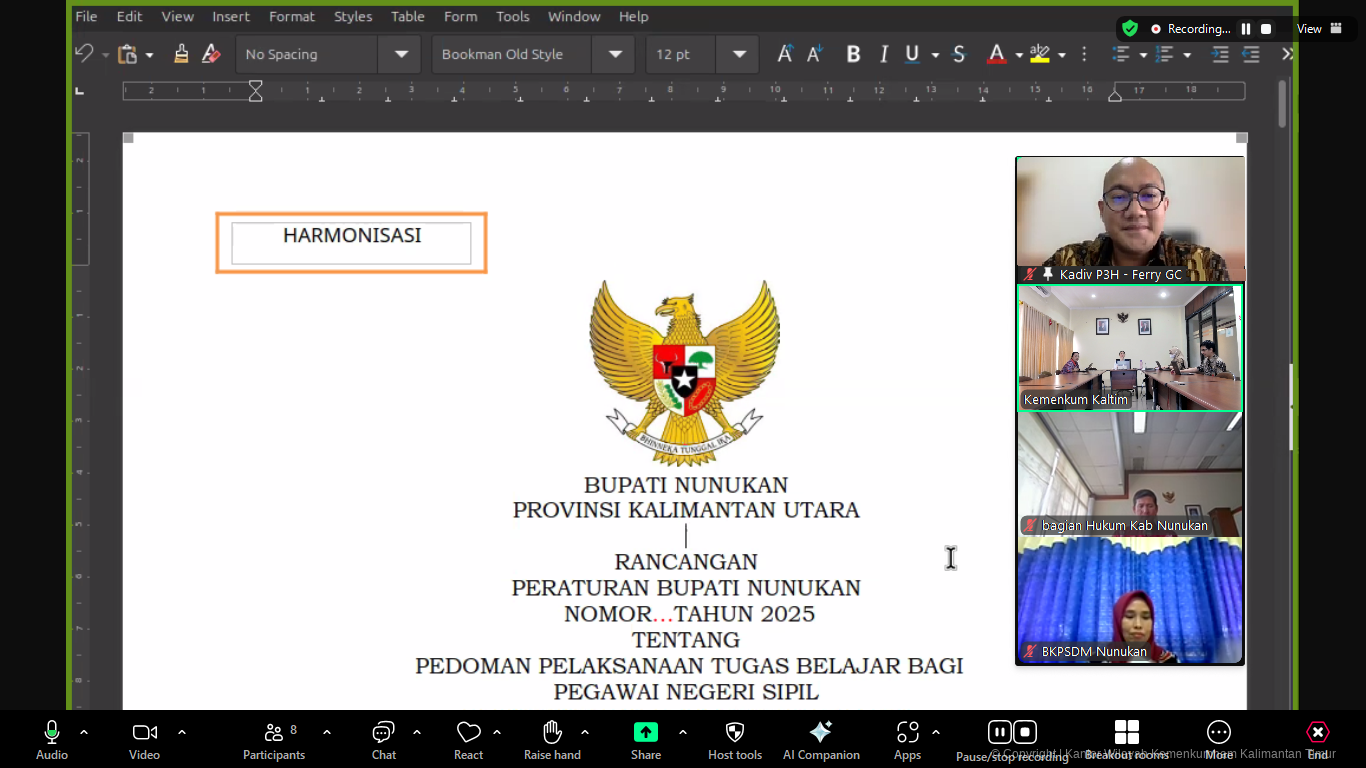1366x768 pixels.
Task: Click the toolbar three-dot separator handle
Action: pyautogui.click(x=1084, y=54)
